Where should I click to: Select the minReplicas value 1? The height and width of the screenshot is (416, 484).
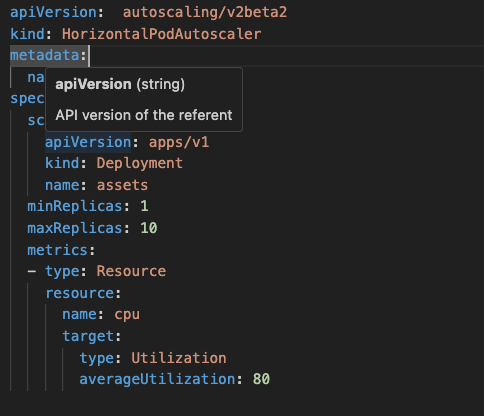144,206
